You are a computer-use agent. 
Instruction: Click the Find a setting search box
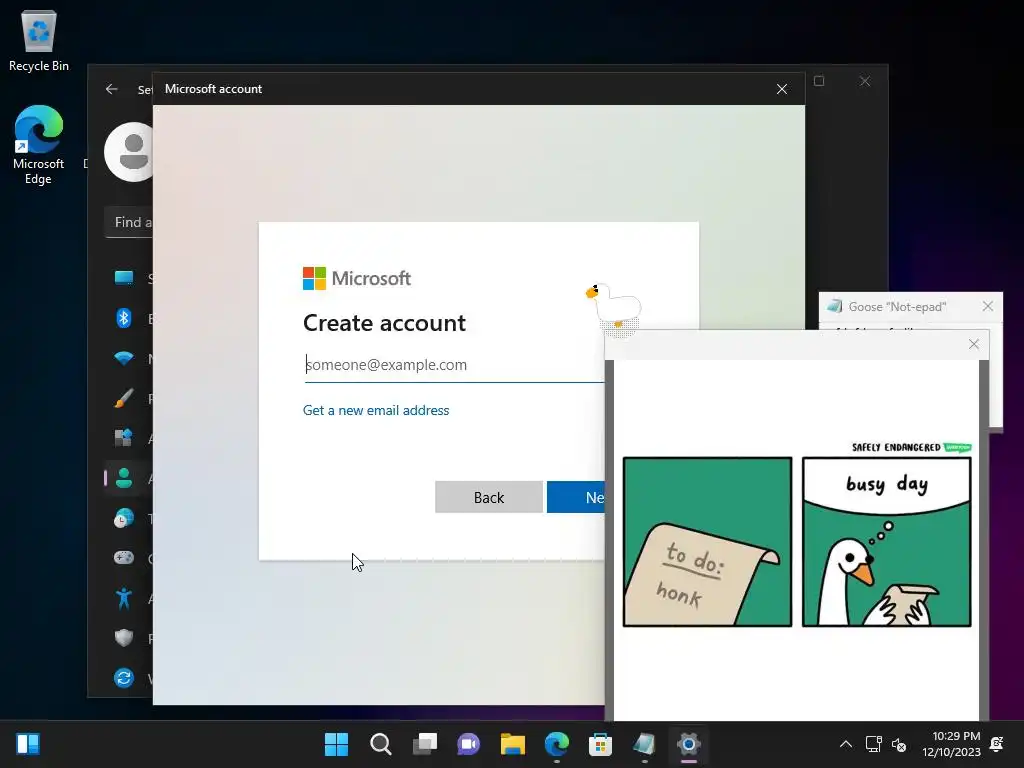pos(129,223)
